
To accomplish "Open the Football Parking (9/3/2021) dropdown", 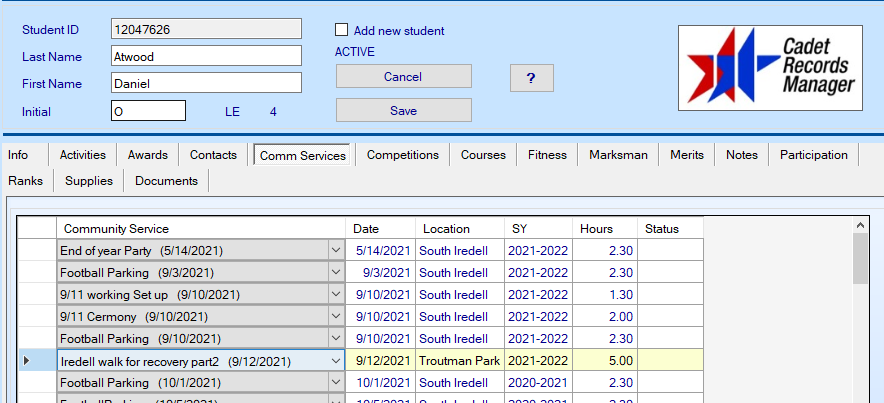I will click(335, 272).
